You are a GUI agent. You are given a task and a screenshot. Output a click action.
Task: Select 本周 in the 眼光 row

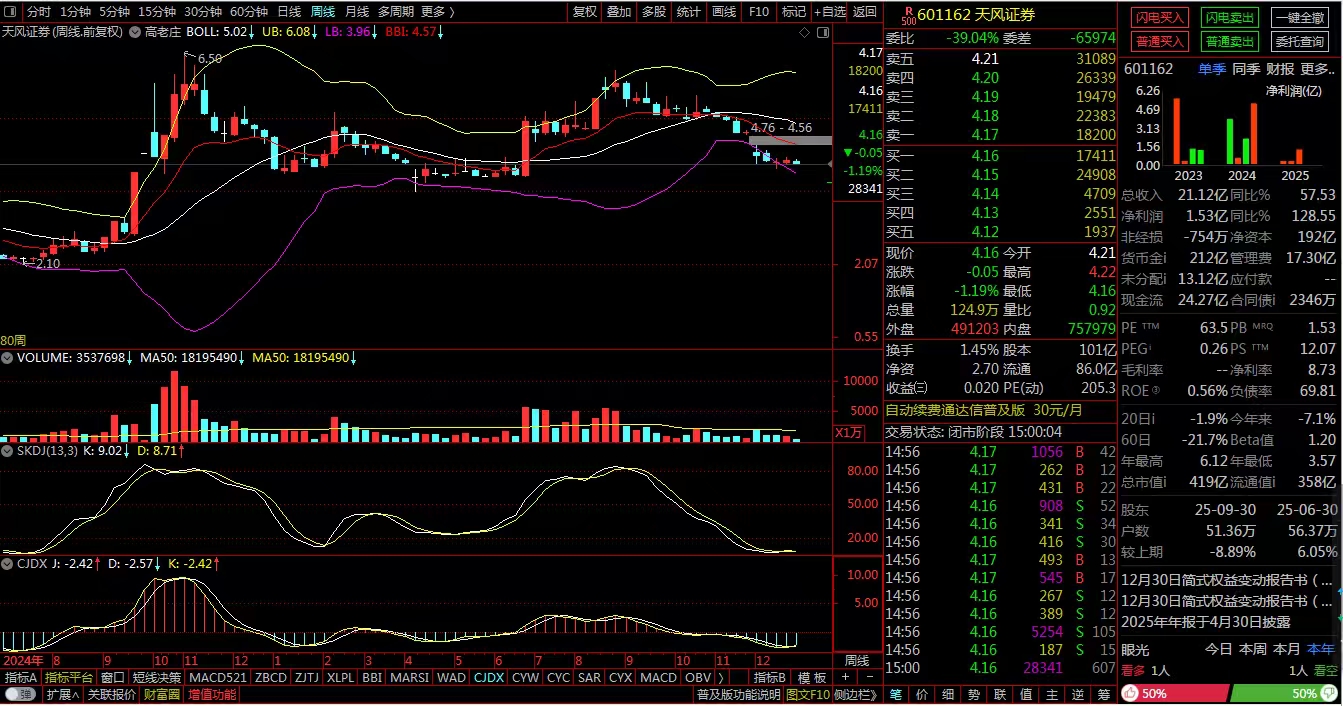[1253, 648]
